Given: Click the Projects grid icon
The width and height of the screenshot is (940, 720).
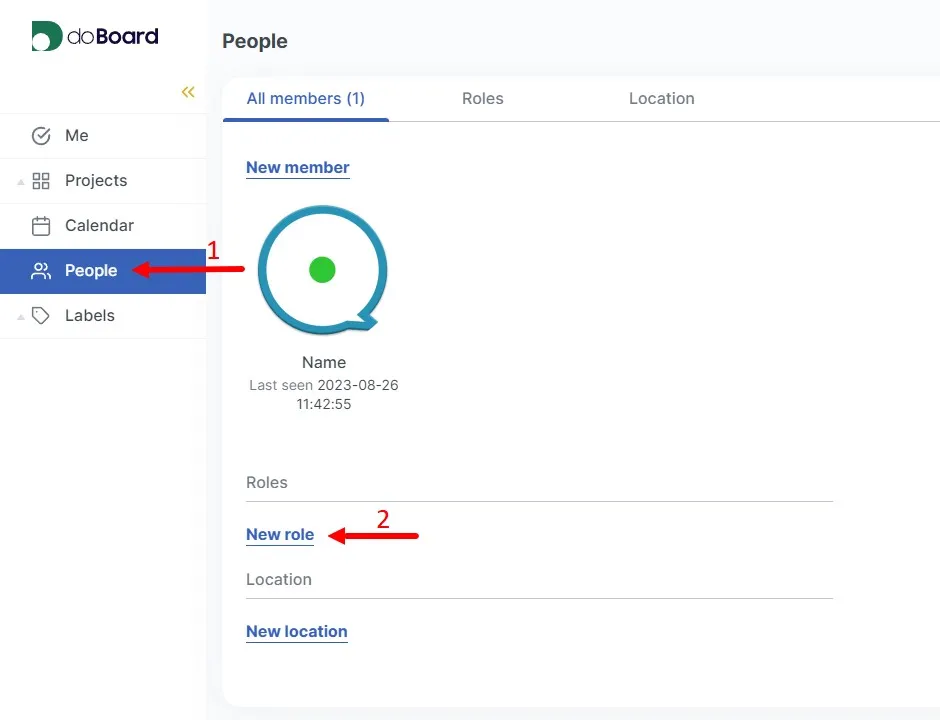Looking at the screenshot, I should pyautogui.click(x=41, y=181).
